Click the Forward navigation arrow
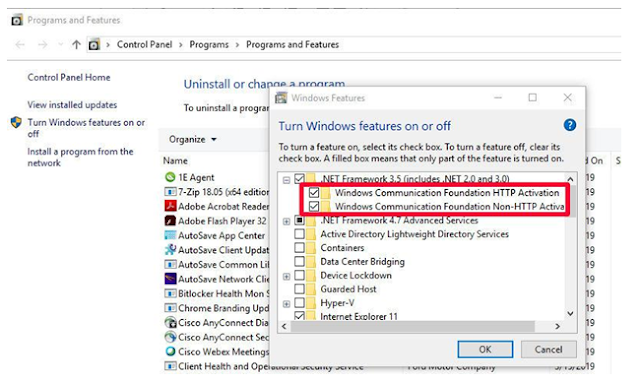Image resolution: width=640 pixels, height=383 pixels. tap(42, 44)
